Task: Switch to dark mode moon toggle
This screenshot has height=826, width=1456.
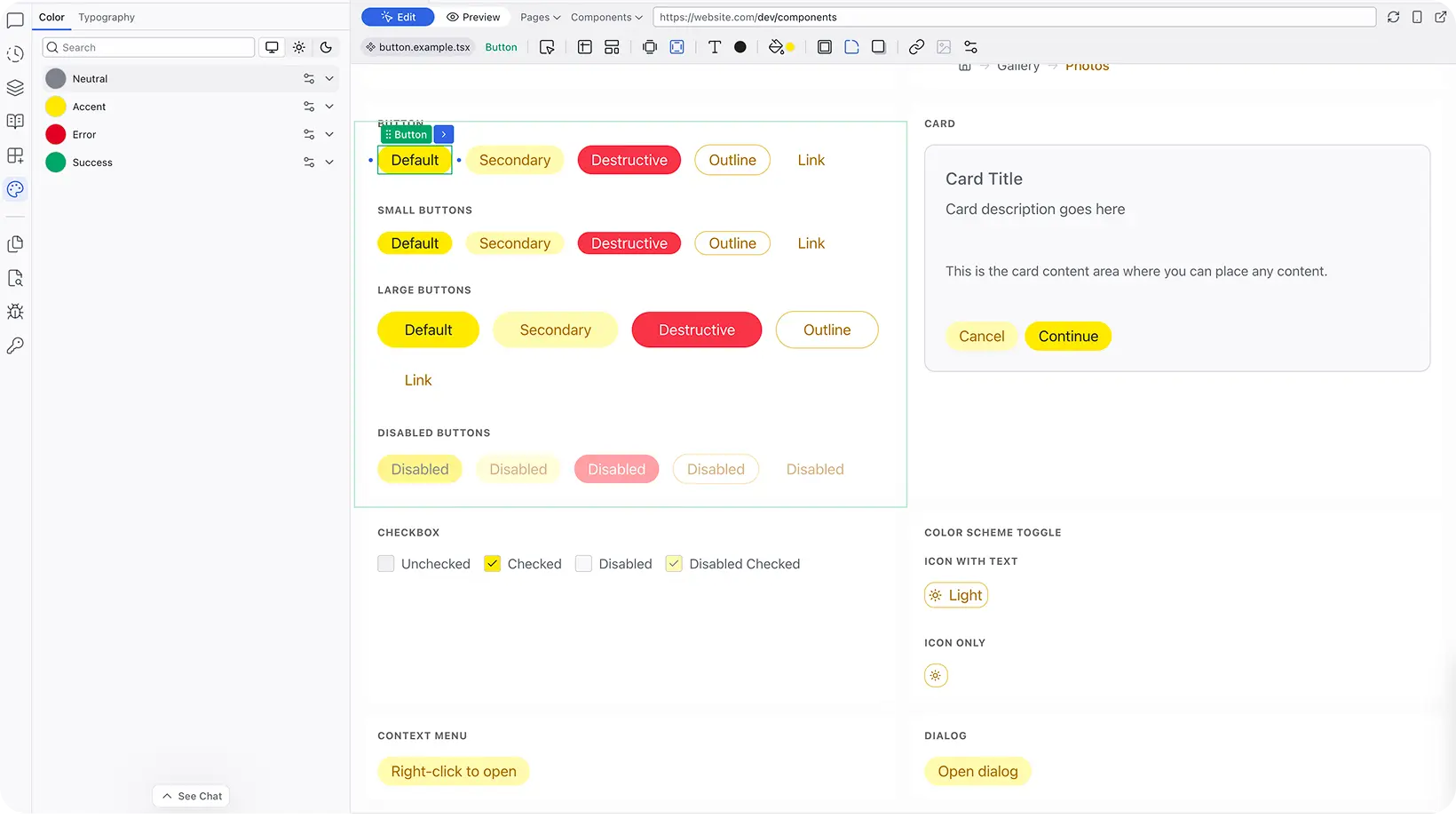Action: (x=326, y=47)
